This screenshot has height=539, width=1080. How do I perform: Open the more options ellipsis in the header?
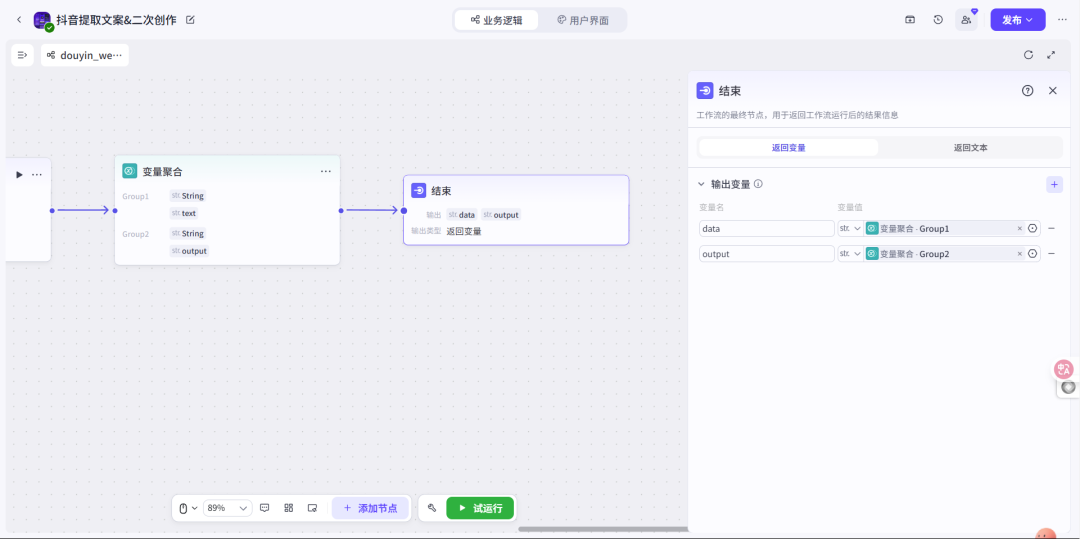click(x=1062, y=20)
